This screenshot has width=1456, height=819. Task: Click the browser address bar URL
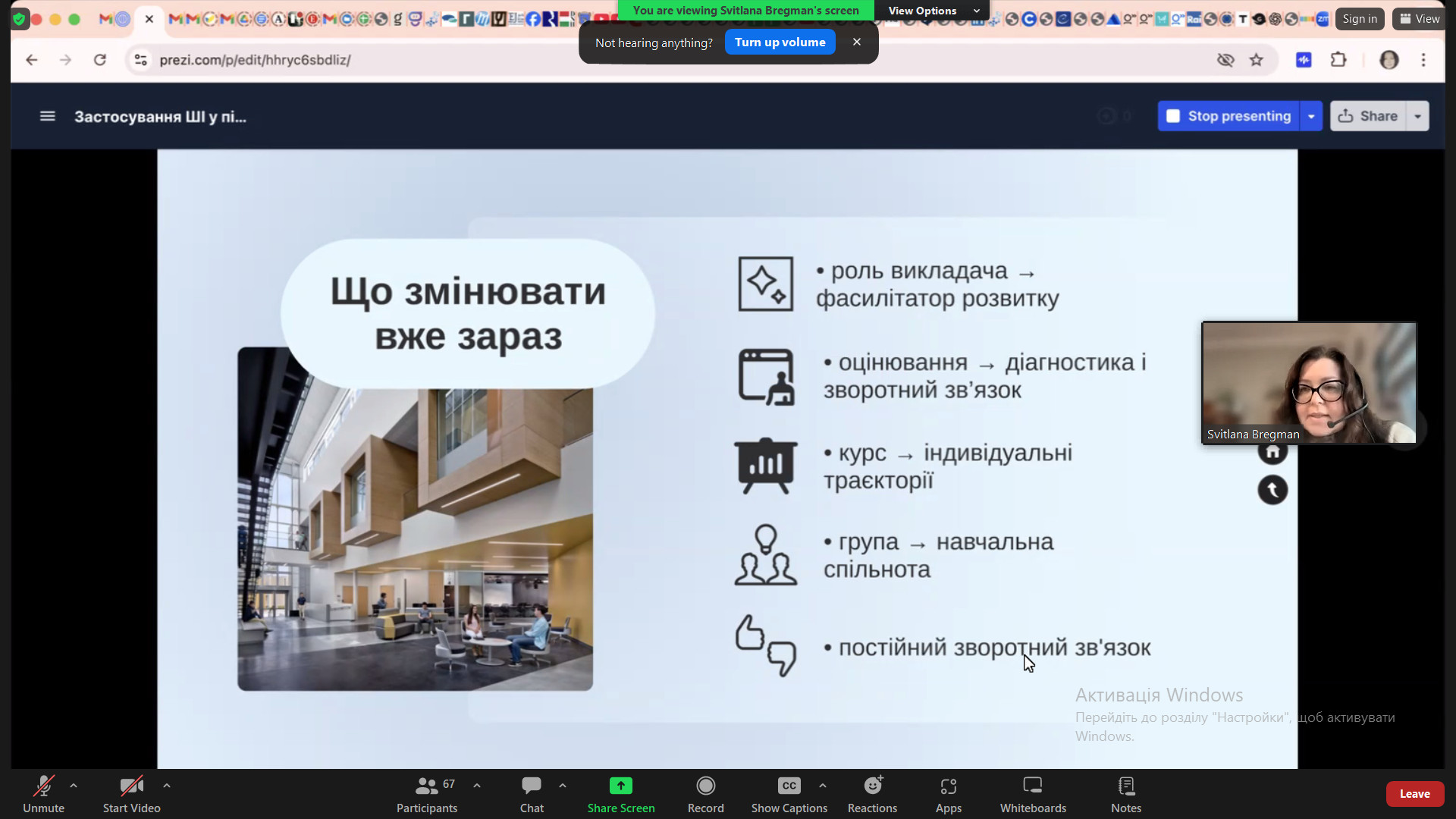[255, 60]
